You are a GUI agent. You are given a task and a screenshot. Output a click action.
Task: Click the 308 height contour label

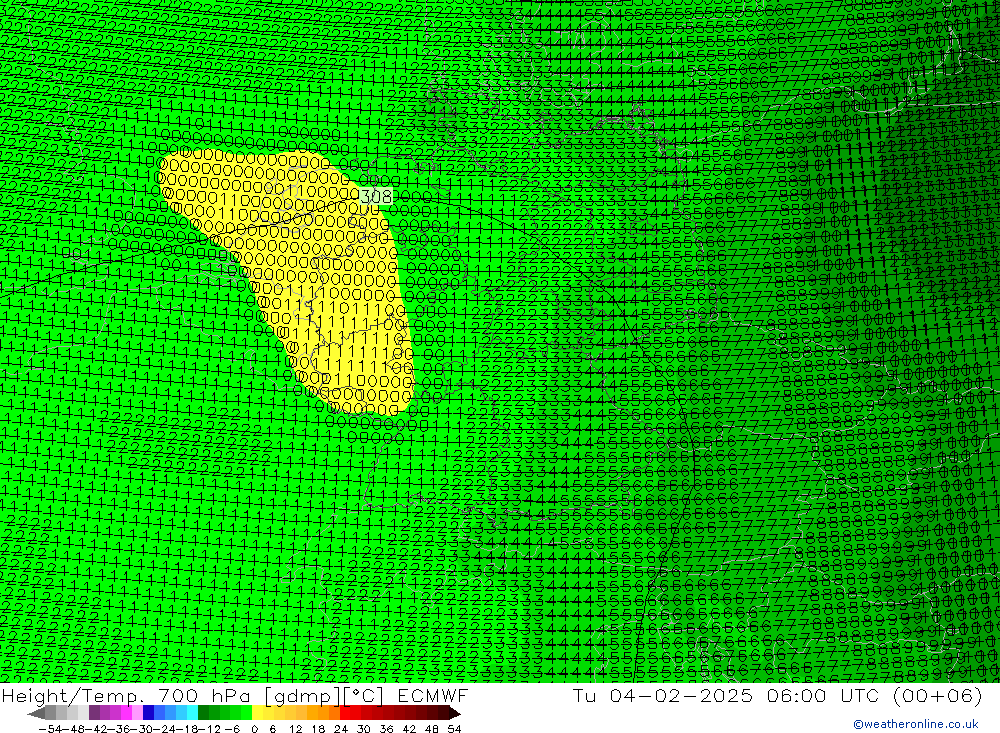pos(376,196)
